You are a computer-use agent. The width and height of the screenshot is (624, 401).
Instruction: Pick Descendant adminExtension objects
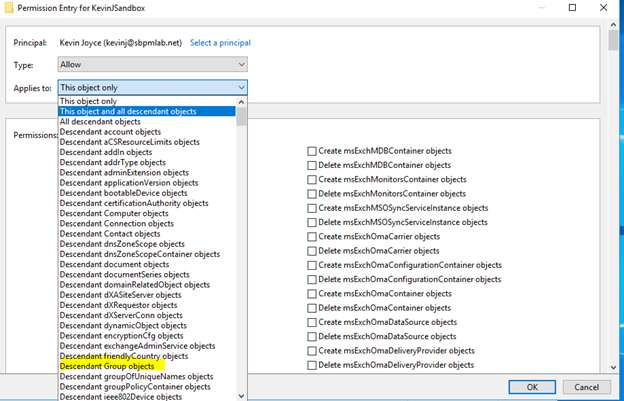(147, 173)
